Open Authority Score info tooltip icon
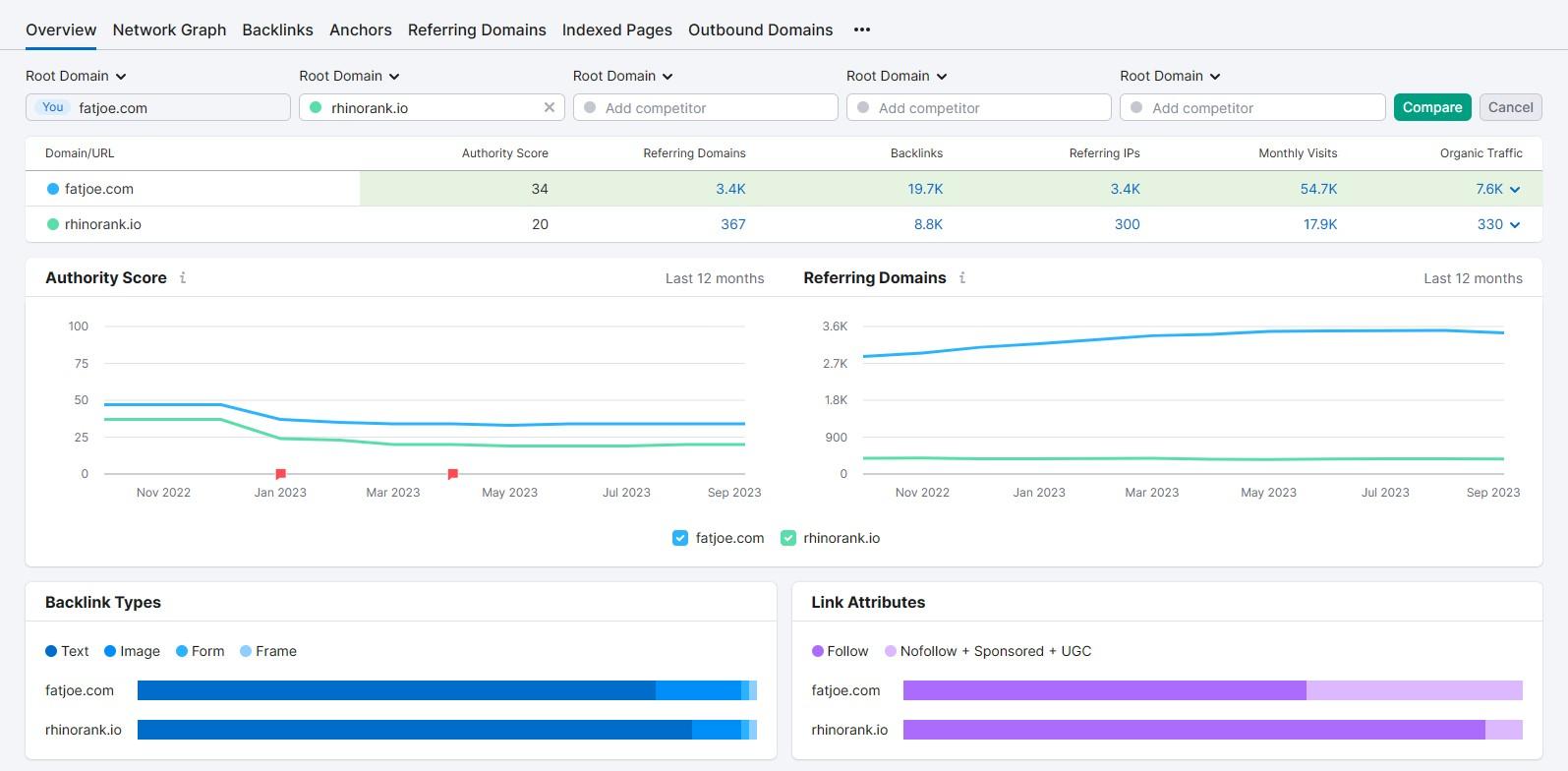The width and height of the screenshot is (1568, 771). (x=183, y=278)
